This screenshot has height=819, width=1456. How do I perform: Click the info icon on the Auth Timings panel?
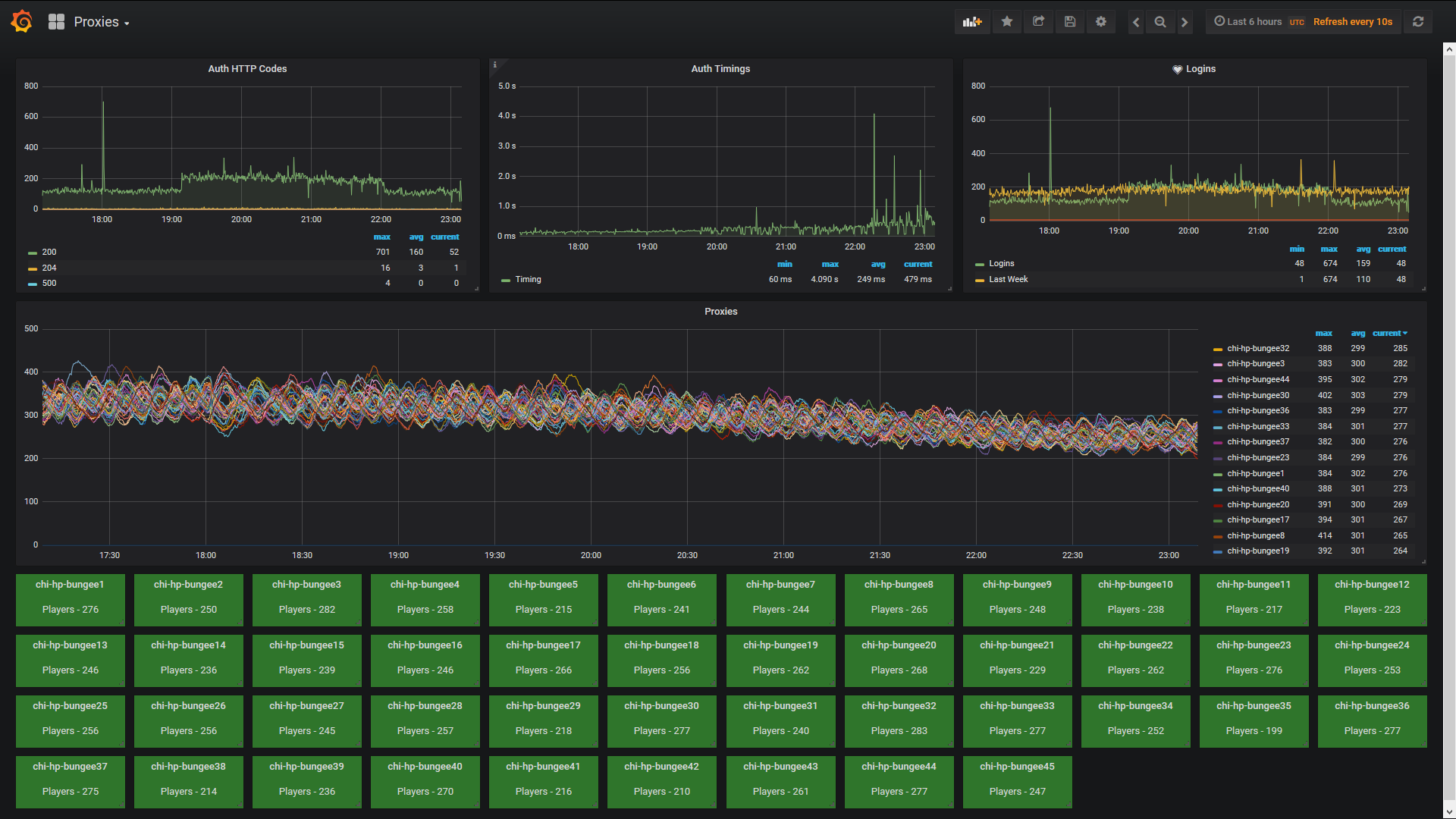496,64
